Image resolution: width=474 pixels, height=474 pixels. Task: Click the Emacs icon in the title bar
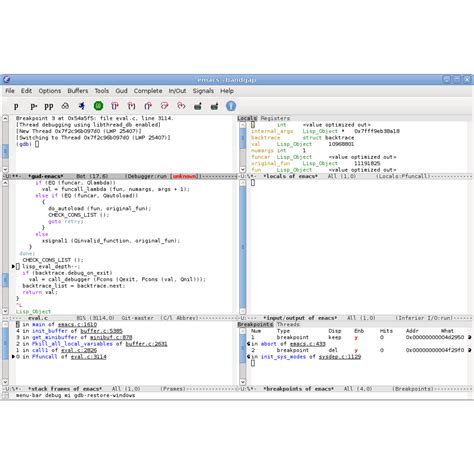point(6,79)
